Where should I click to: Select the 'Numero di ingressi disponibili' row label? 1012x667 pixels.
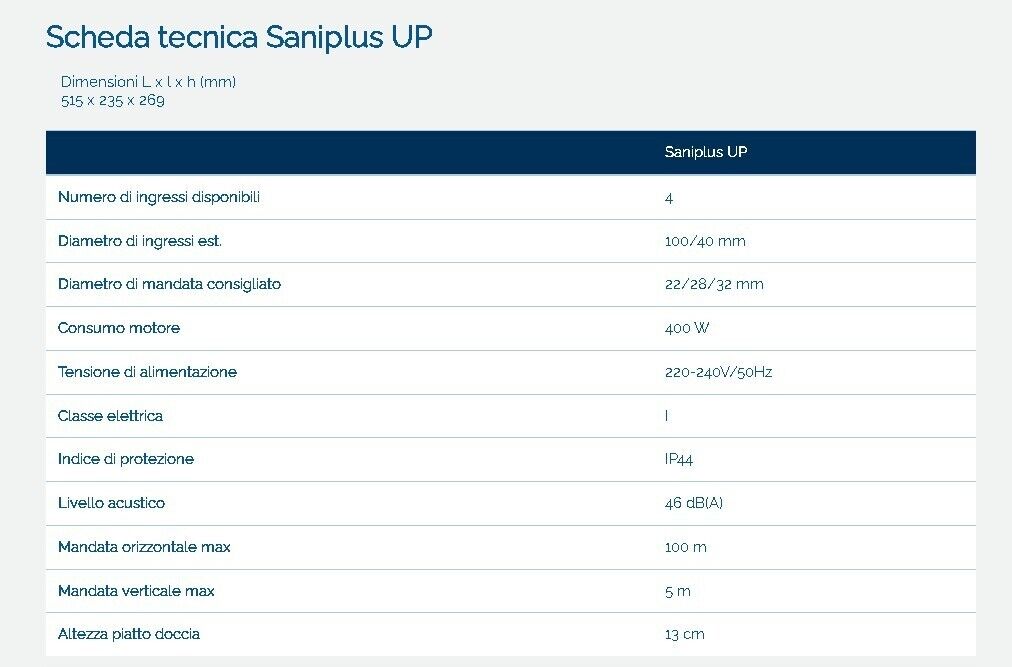click(x=159, y=197)
